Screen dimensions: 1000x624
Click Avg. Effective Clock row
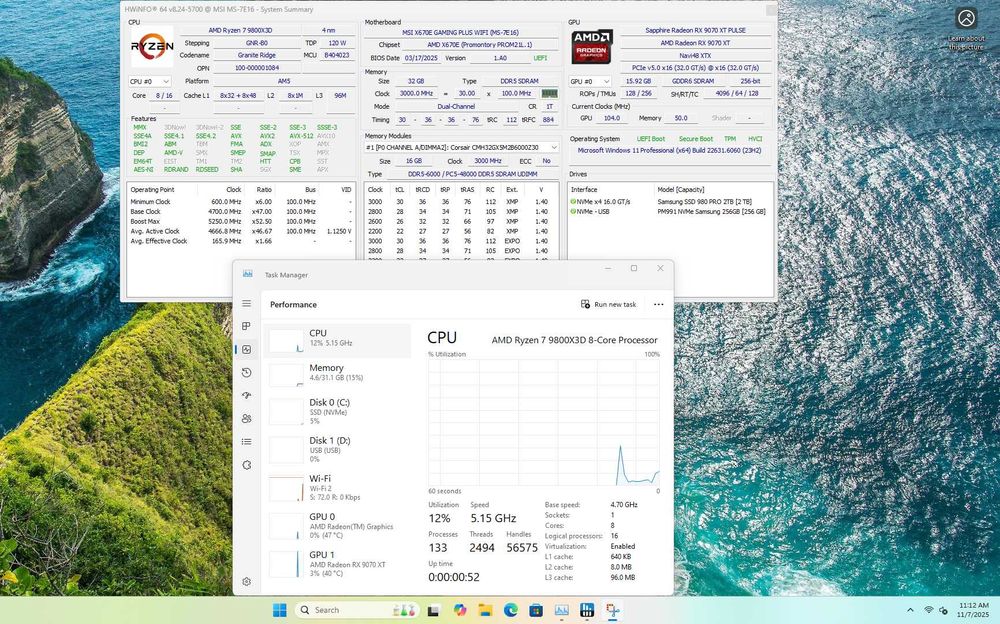[241, 241]
